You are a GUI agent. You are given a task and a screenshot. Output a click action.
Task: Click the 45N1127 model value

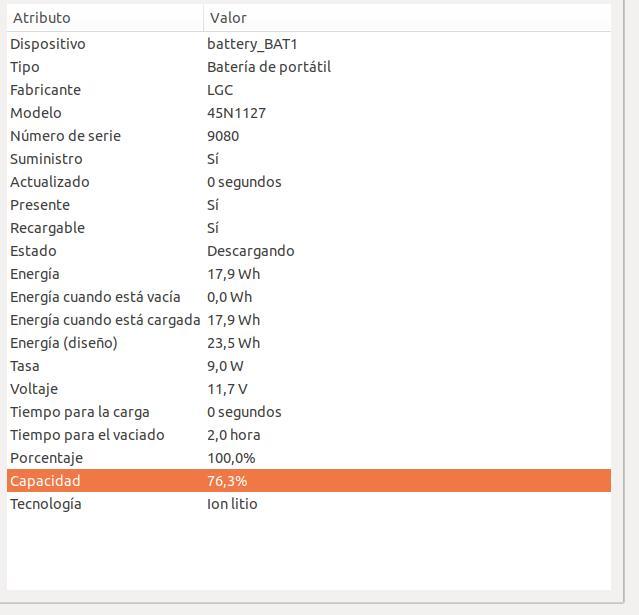point(236,113)
